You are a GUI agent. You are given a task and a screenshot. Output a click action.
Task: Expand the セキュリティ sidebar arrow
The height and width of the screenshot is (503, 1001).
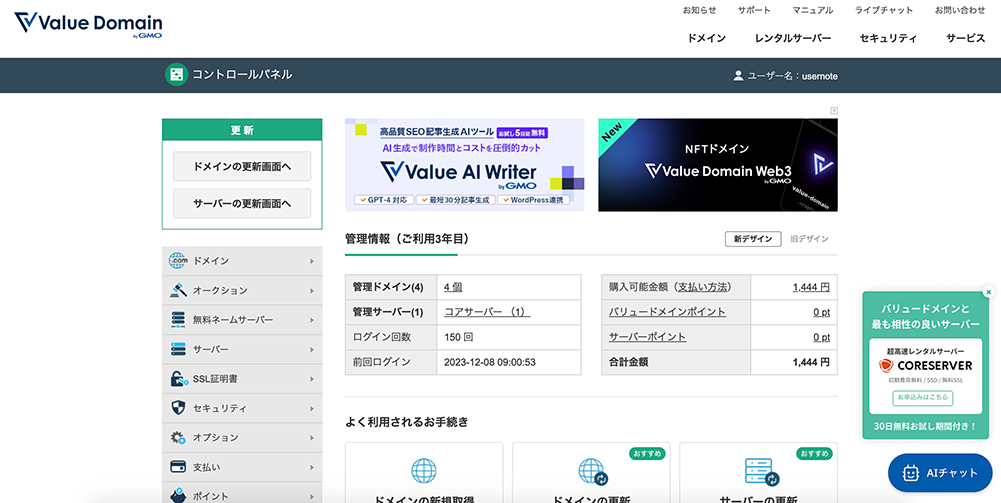coord(312,408)
